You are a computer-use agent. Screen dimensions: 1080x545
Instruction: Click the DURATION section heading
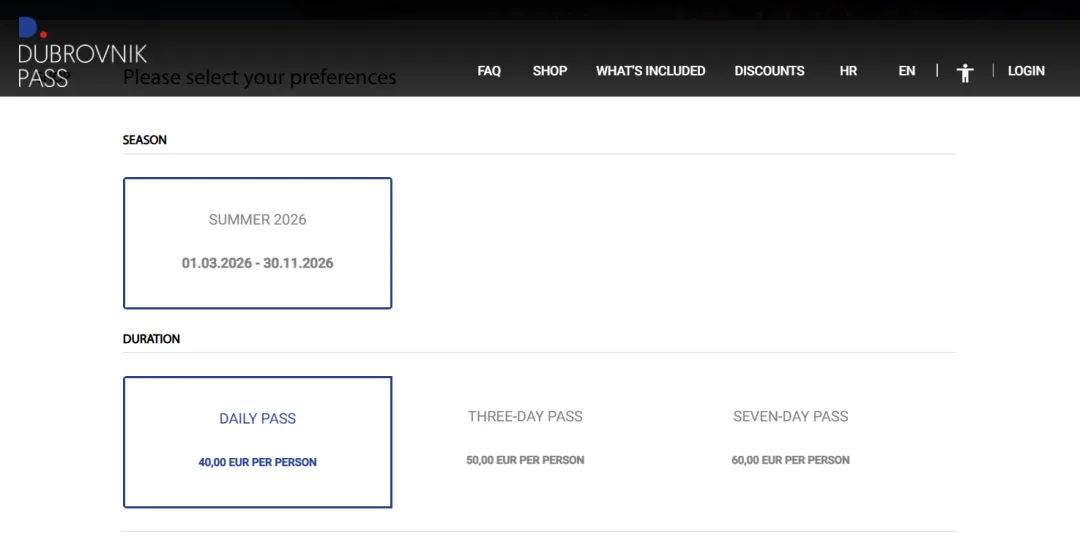tap(152, 339)
